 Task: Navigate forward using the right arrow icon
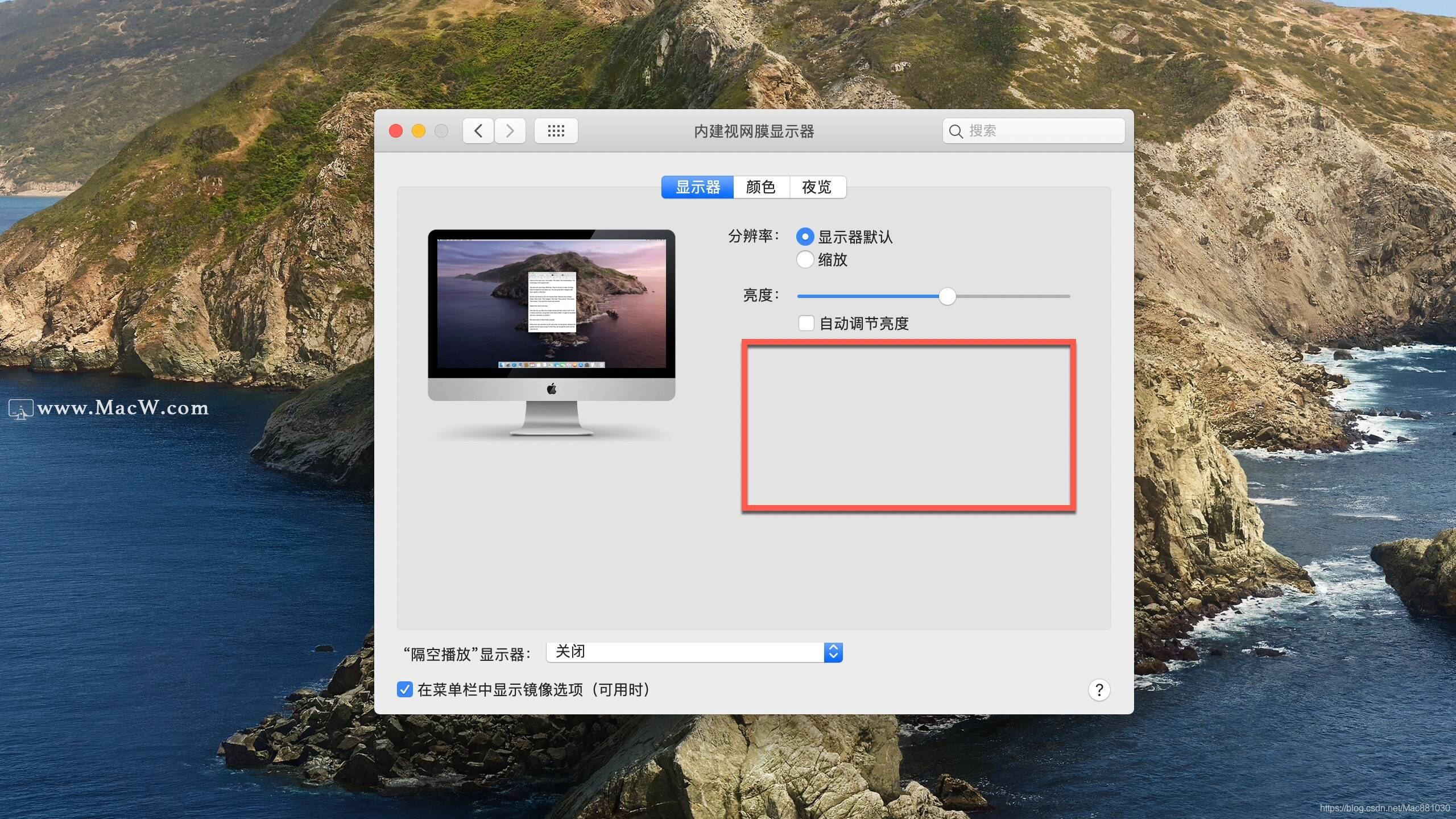click(x=510, y=131)
